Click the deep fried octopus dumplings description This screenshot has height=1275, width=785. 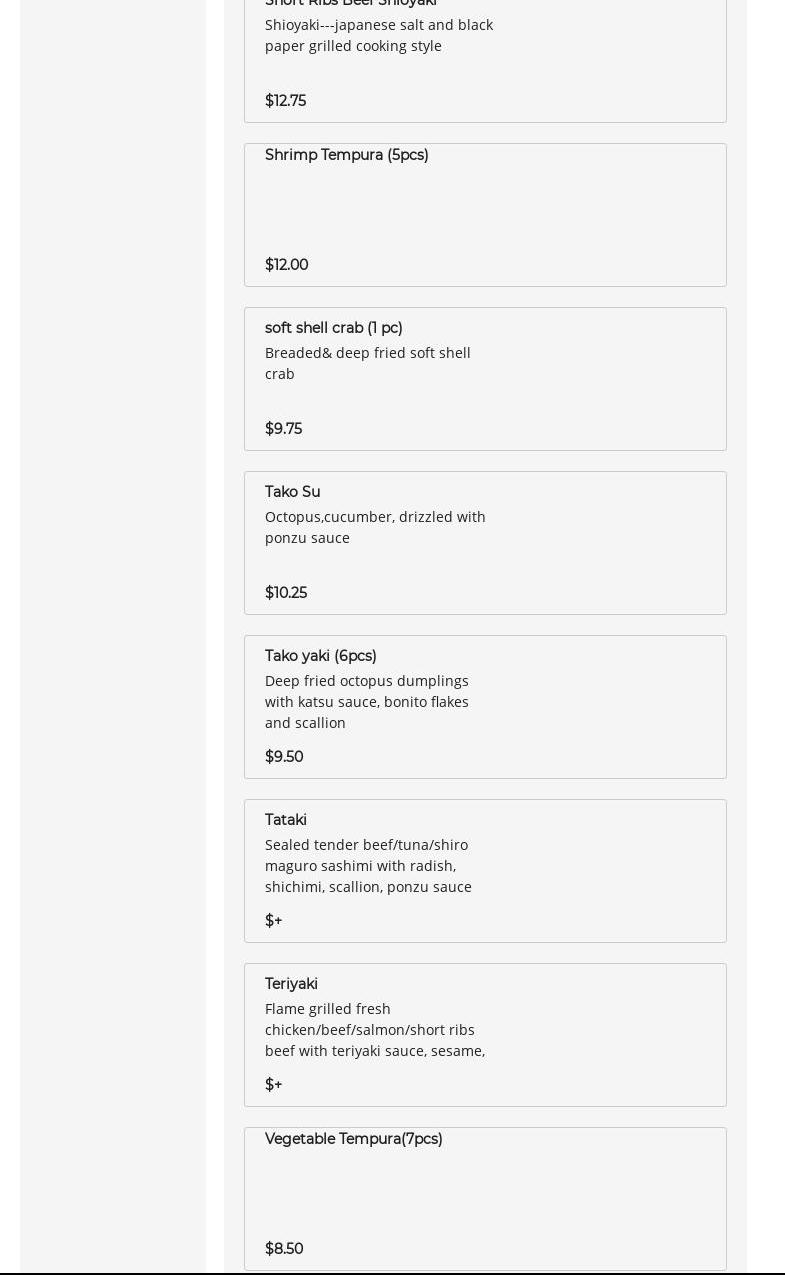tap(366, 701)
